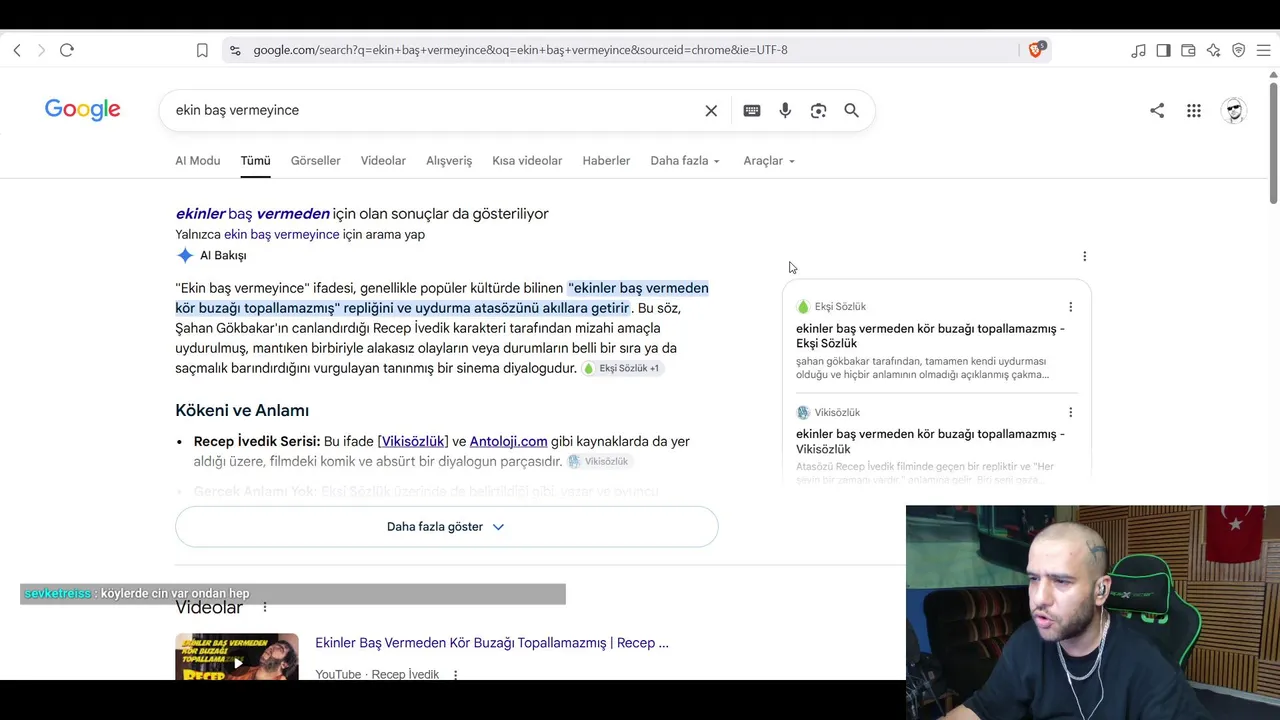
Task: Open the Leo AI assistant icon
Action: coord(1213,50)
